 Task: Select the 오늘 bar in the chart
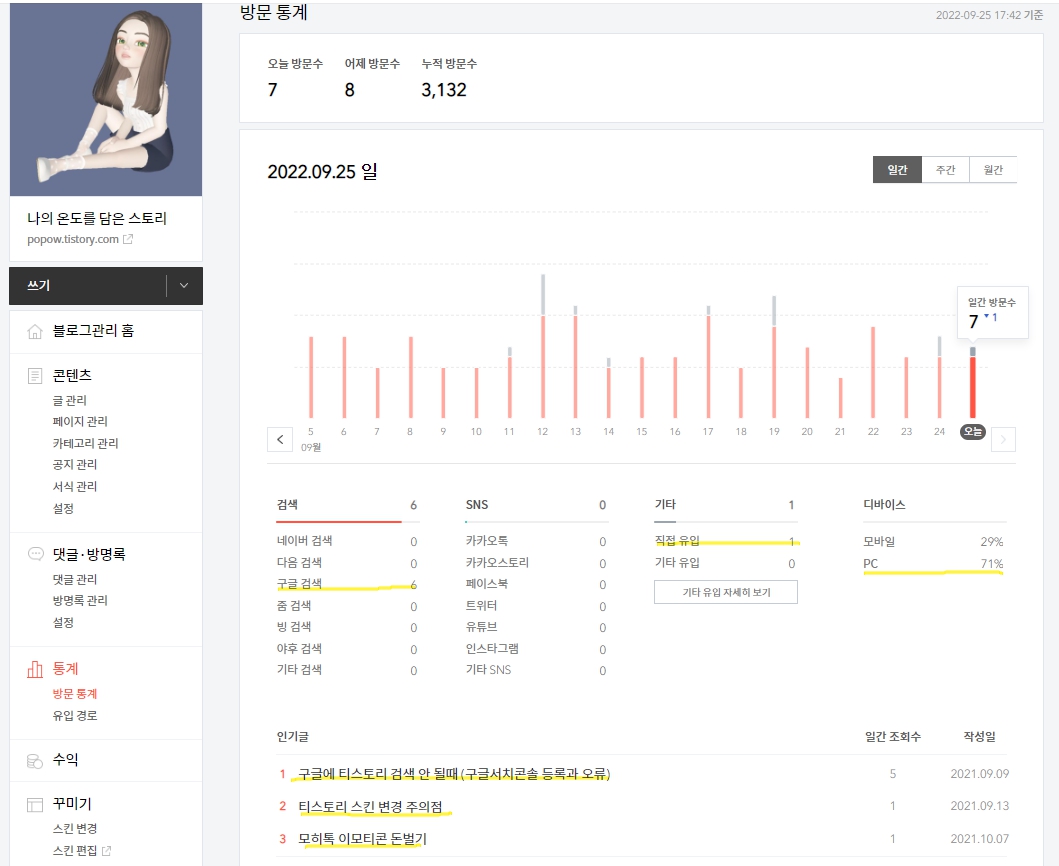[x=973, y=383]
